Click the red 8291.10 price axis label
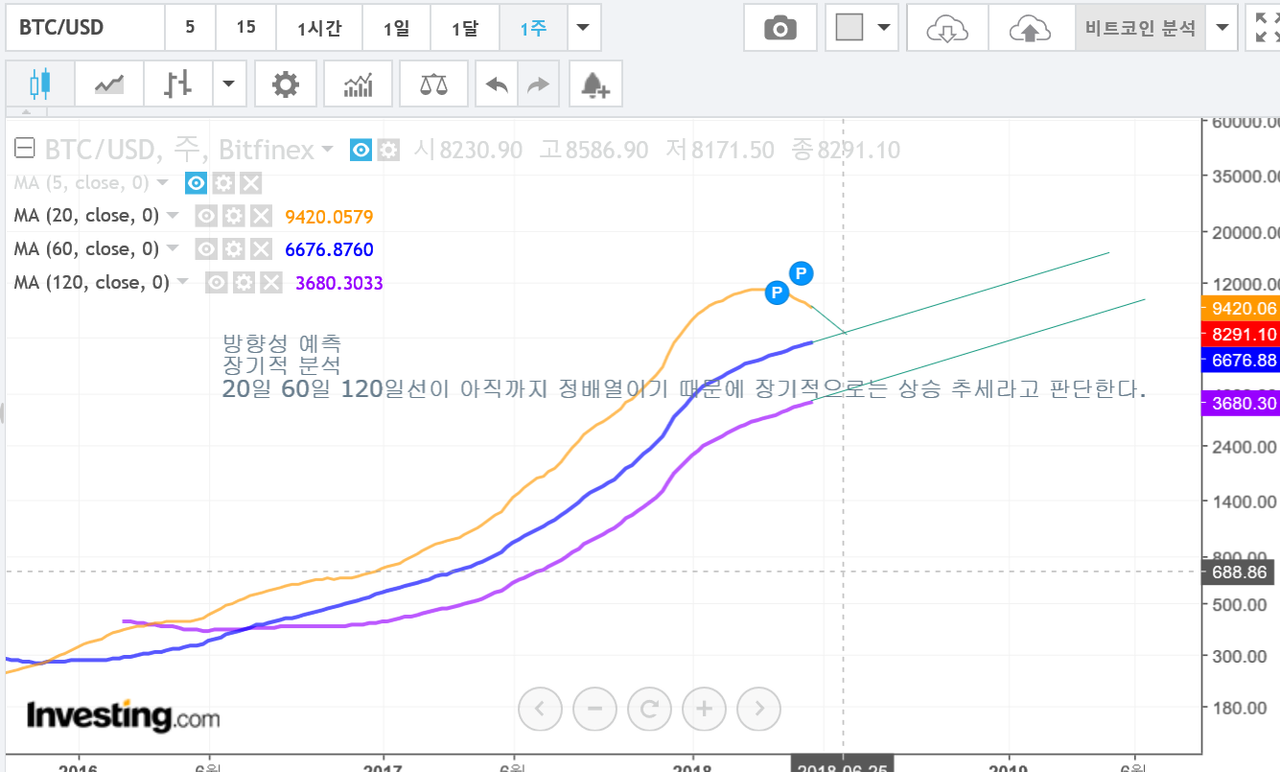Image resolution: width=1280 pixels, height=772 pixels. coord(1241,335)
